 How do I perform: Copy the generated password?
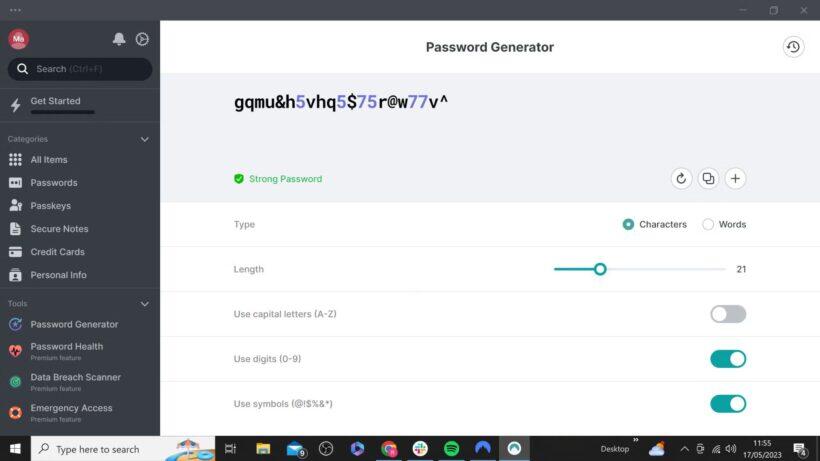[x=708, y=179]
